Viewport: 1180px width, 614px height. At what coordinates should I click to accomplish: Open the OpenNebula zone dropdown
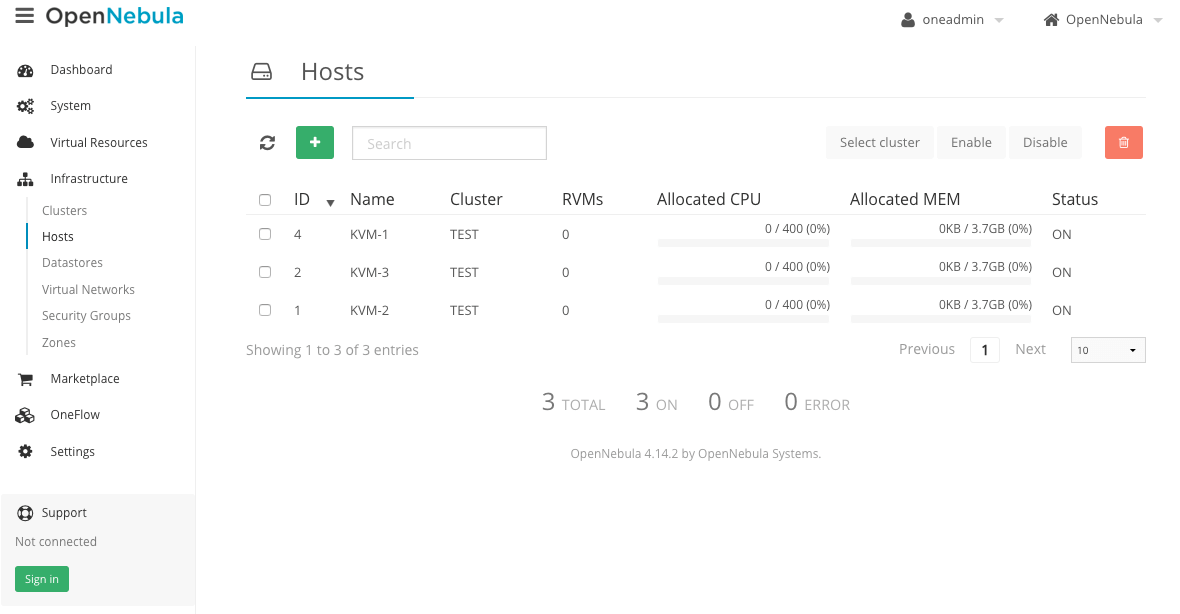click(1102, 20)
